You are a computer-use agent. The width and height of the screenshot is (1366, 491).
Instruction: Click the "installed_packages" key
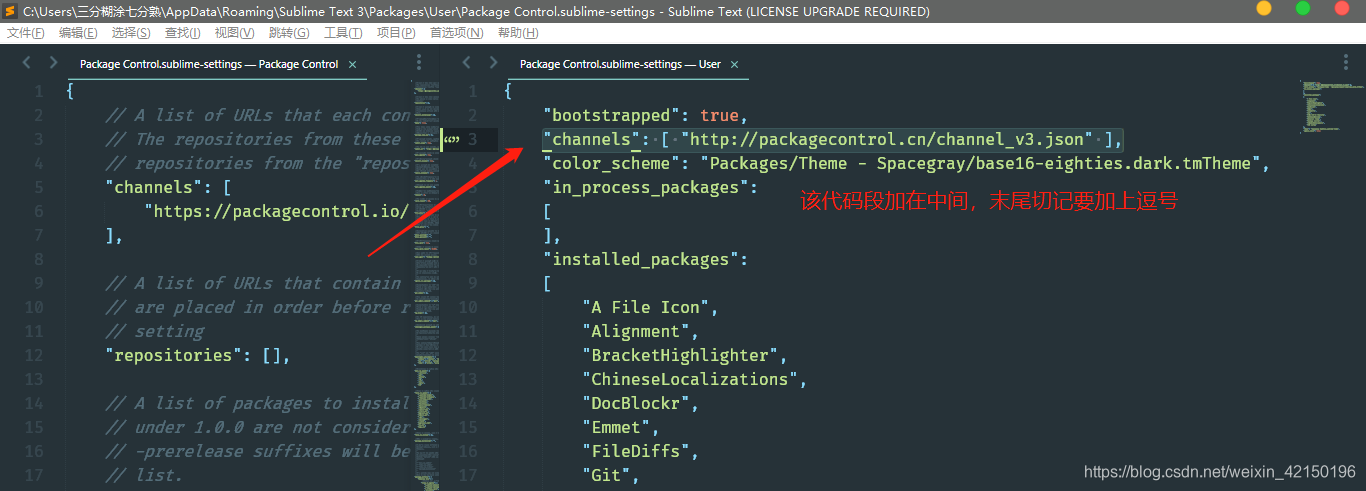click(x=641, y=259)
